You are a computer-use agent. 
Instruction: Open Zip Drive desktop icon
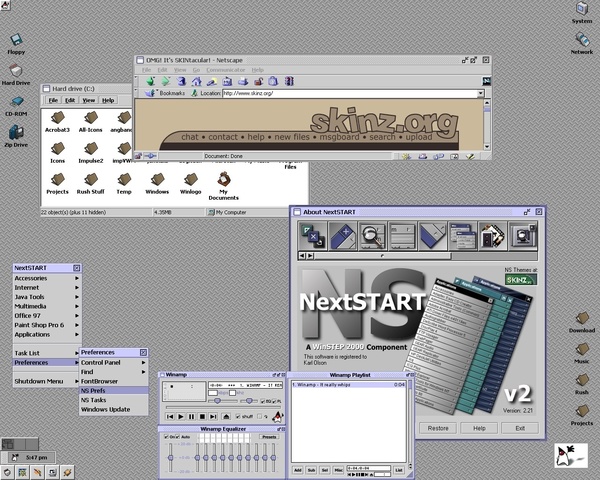tap(16, 136)
